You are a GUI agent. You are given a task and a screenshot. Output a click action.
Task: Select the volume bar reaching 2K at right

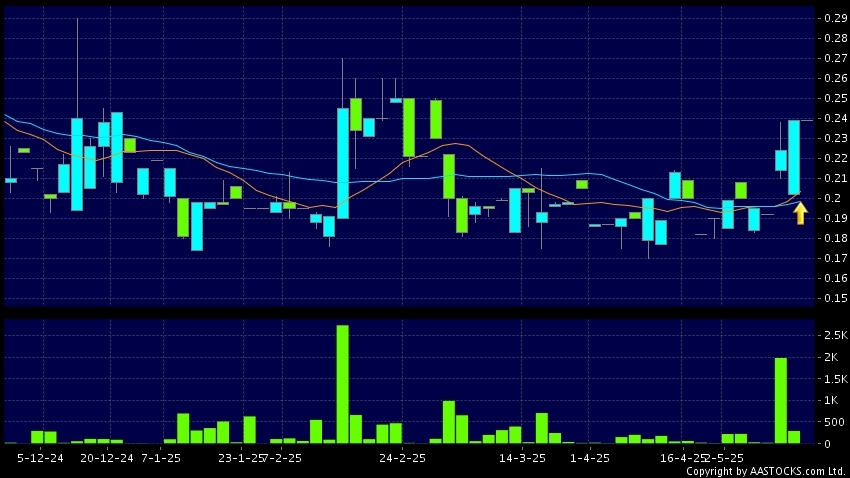781,401
